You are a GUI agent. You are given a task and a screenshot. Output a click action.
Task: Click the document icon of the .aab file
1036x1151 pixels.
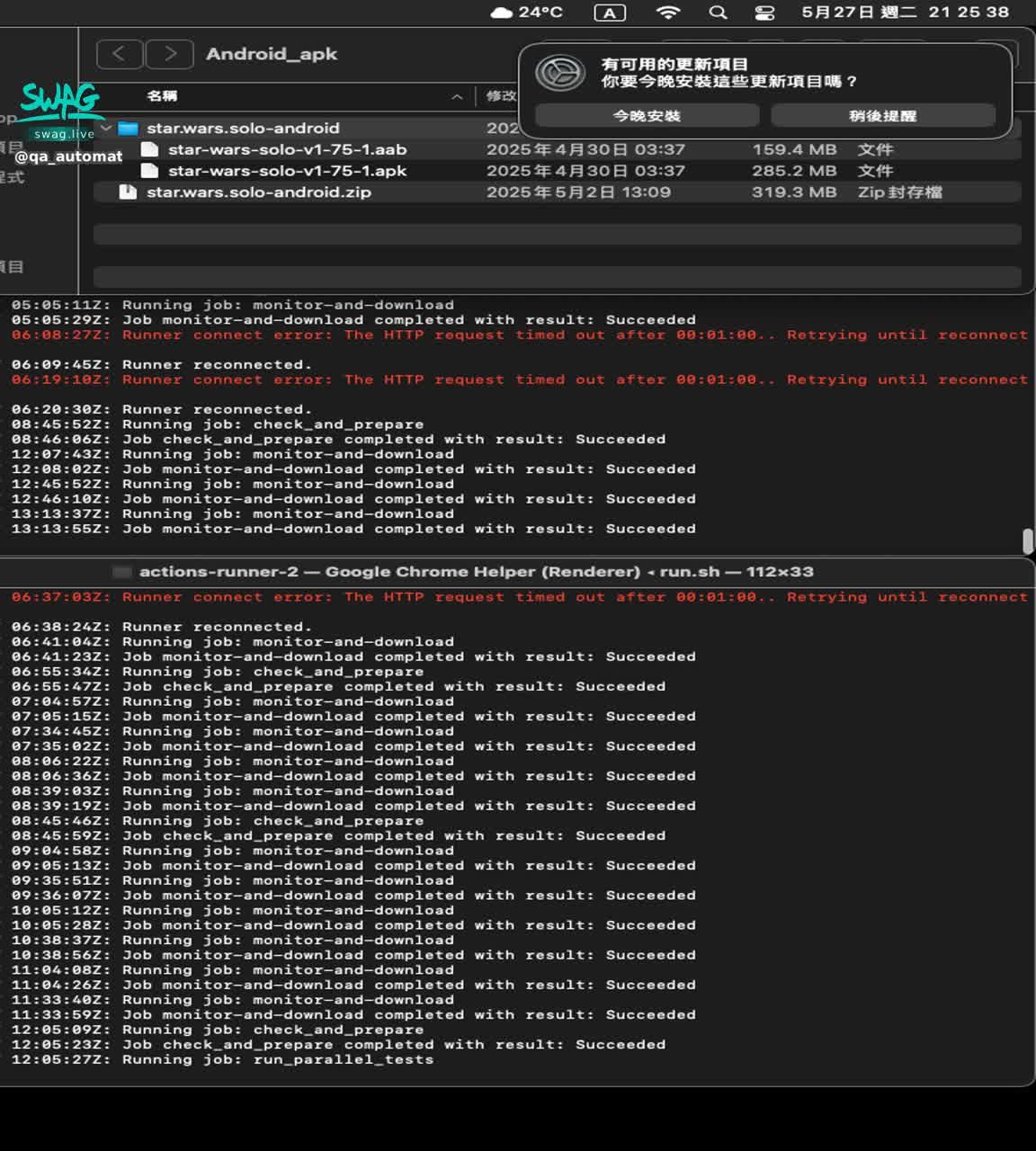coord(150,149)
